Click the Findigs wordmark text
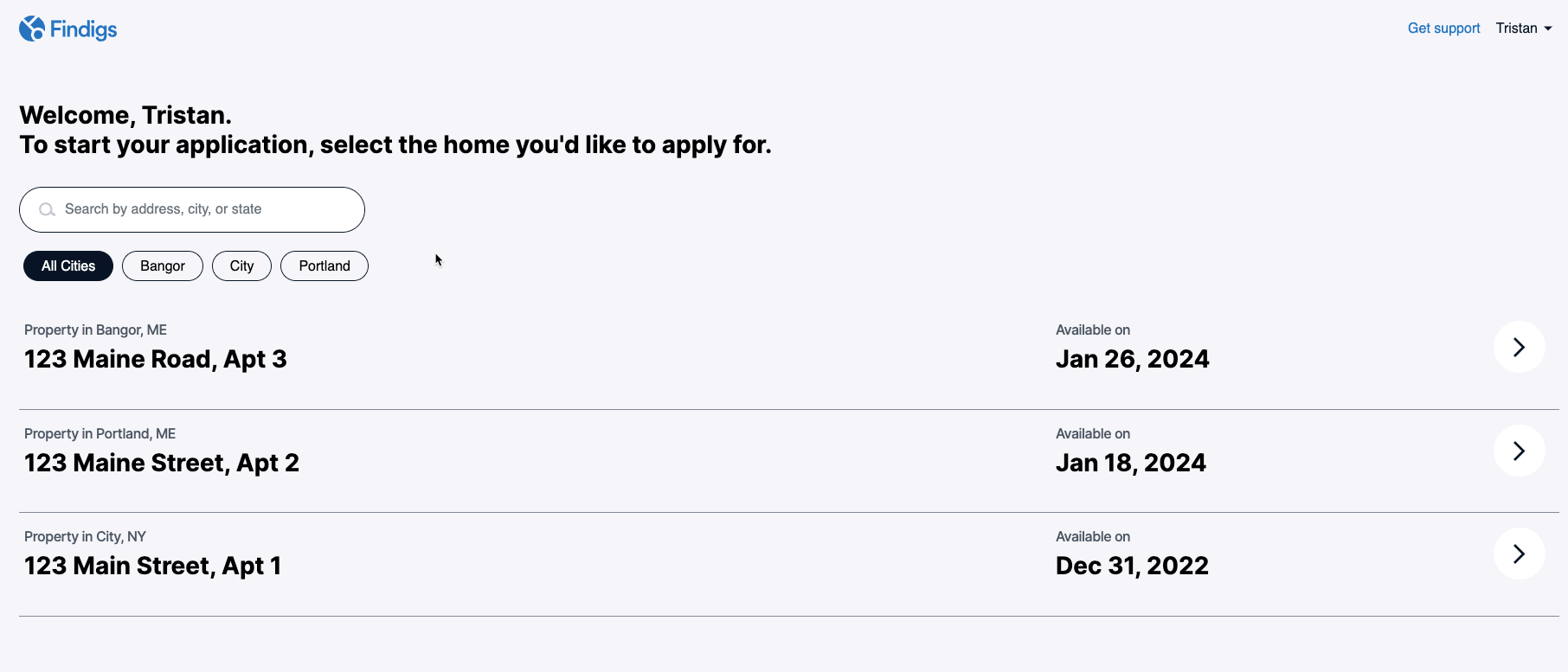This screenshot has width=1568, height=672. [83, 29]
